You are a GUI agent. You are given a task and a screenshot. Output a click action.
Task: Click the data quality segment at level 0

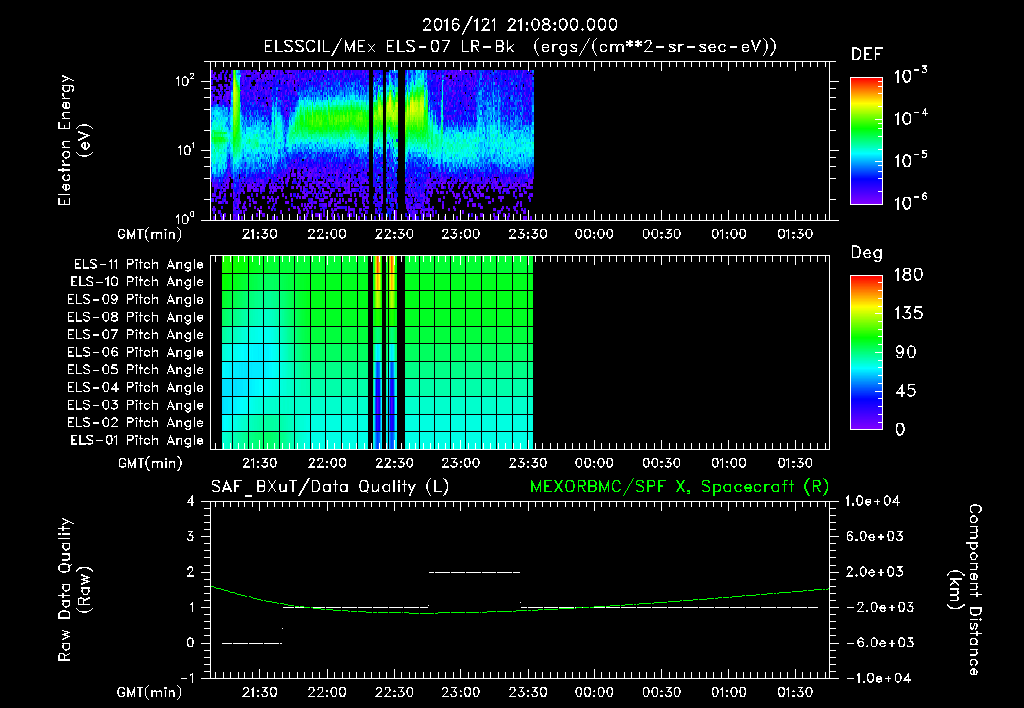252,643
